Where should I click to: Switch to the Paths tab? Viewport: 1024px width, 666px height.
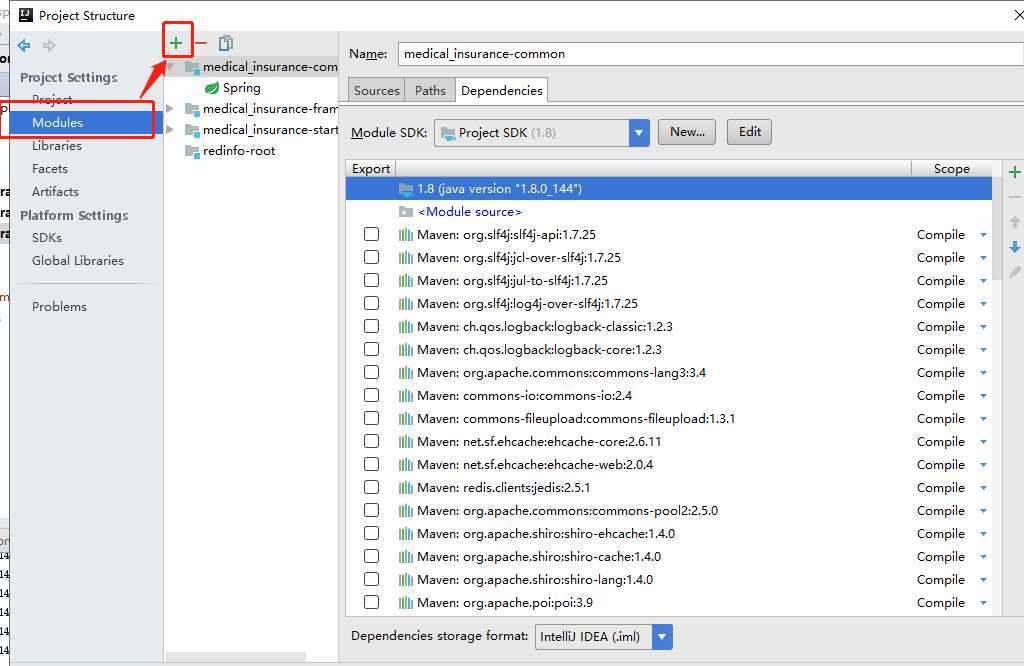pyautogui.click(x=430, y=91)
